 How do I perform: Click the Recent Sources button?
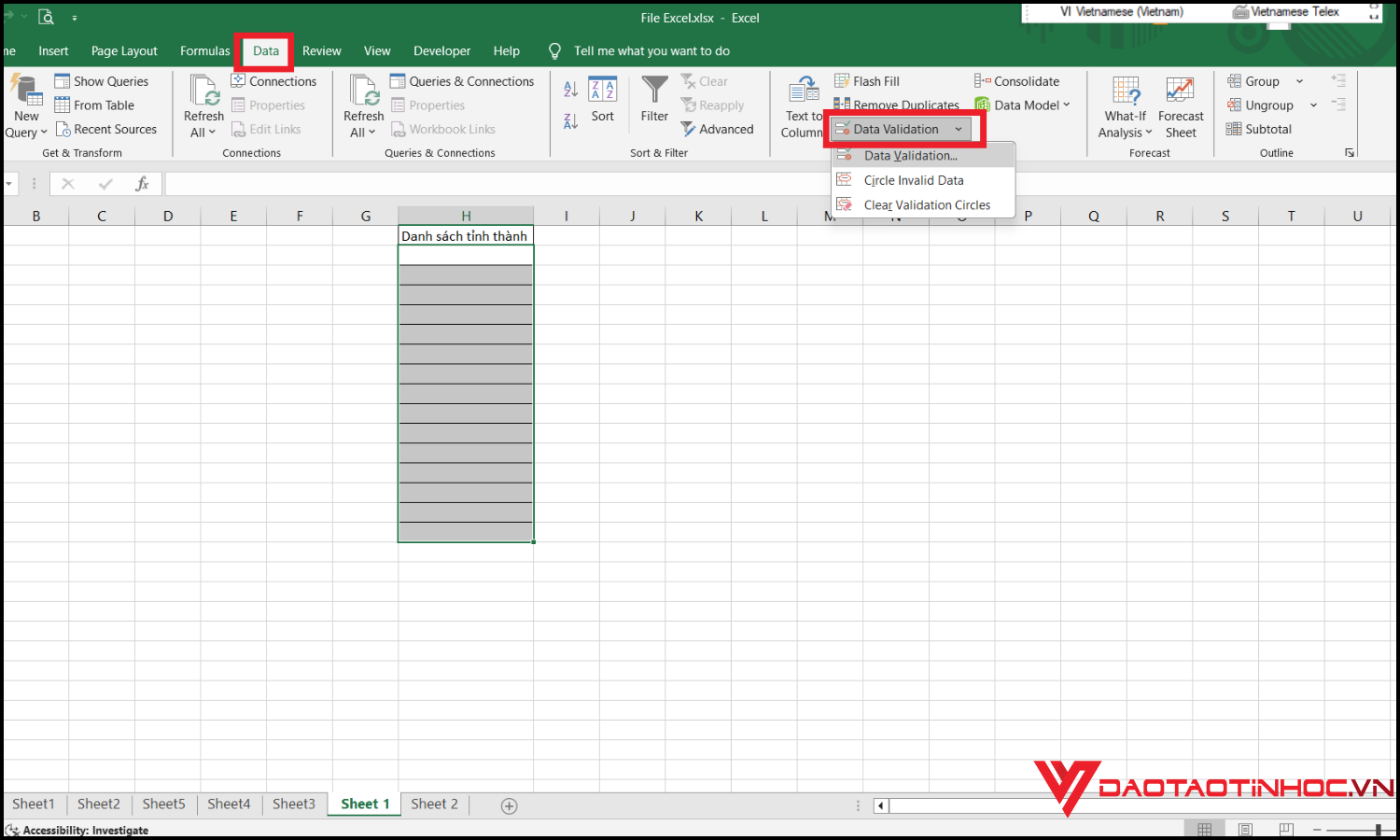pos(107,129)
